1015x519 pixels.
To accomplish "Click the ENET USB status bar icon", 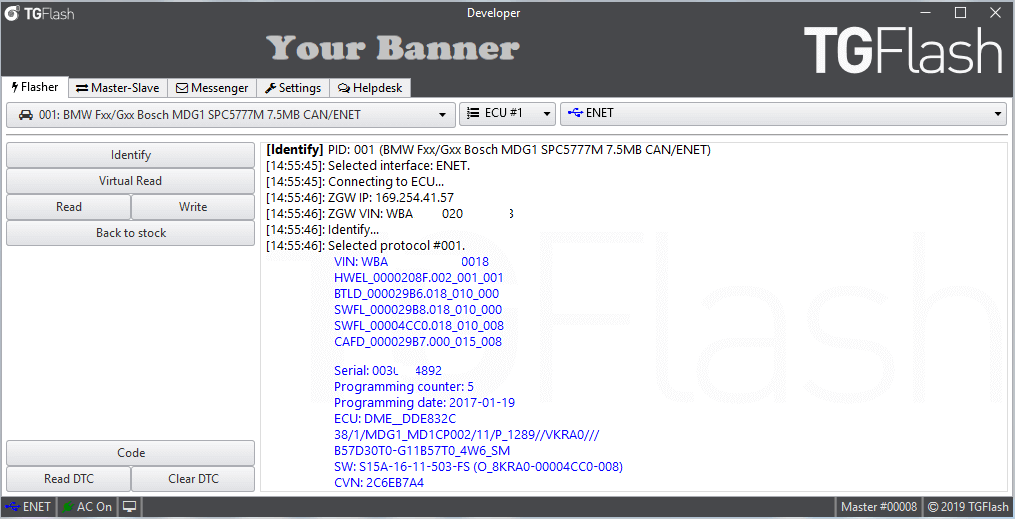I will point(12,507).
